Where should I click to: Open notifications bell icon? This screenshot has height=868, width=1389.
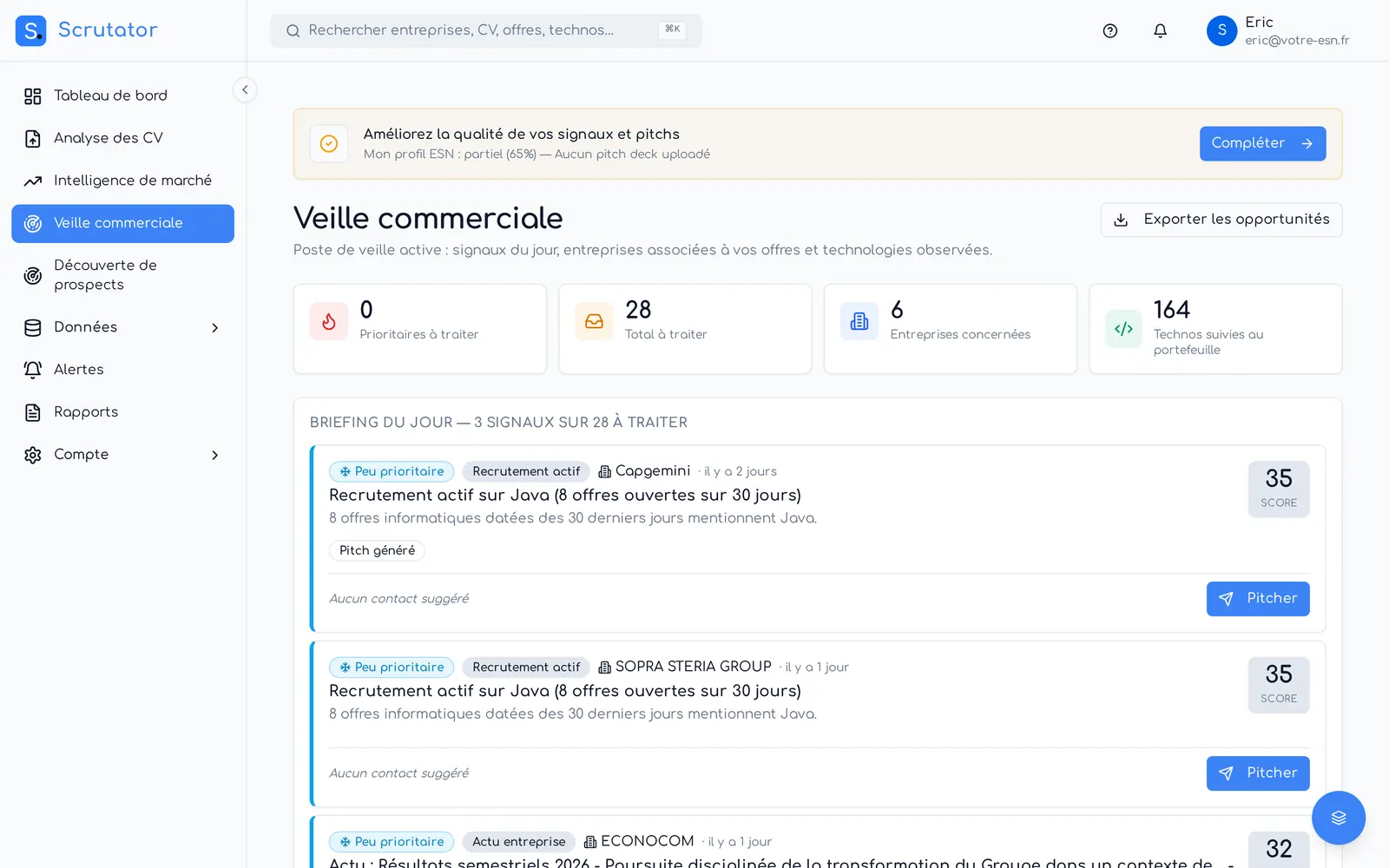pyautogui.click(x=1160, y=31)
